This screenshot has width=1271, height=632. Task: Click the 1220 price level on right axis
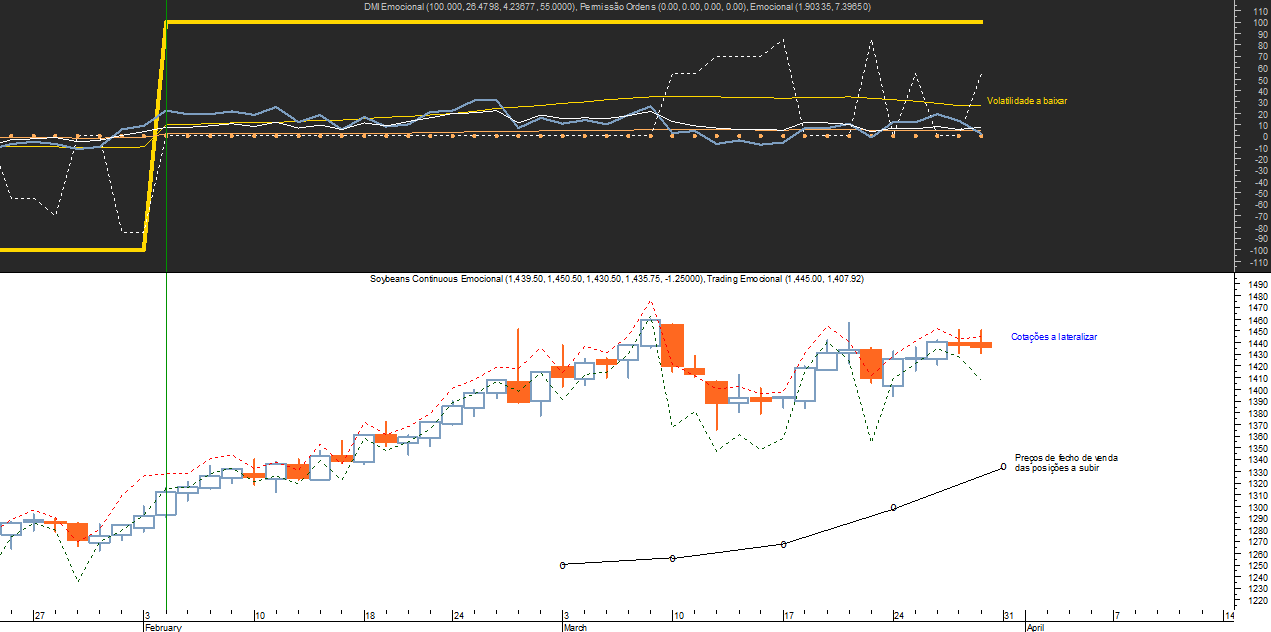pos(1256,601)
